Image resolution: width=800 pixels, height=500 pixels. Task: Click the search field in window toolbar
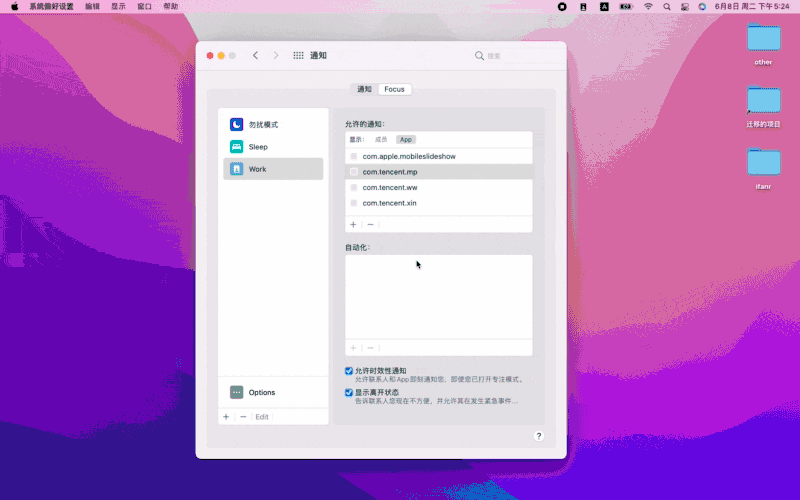click(x=515, y=56)
